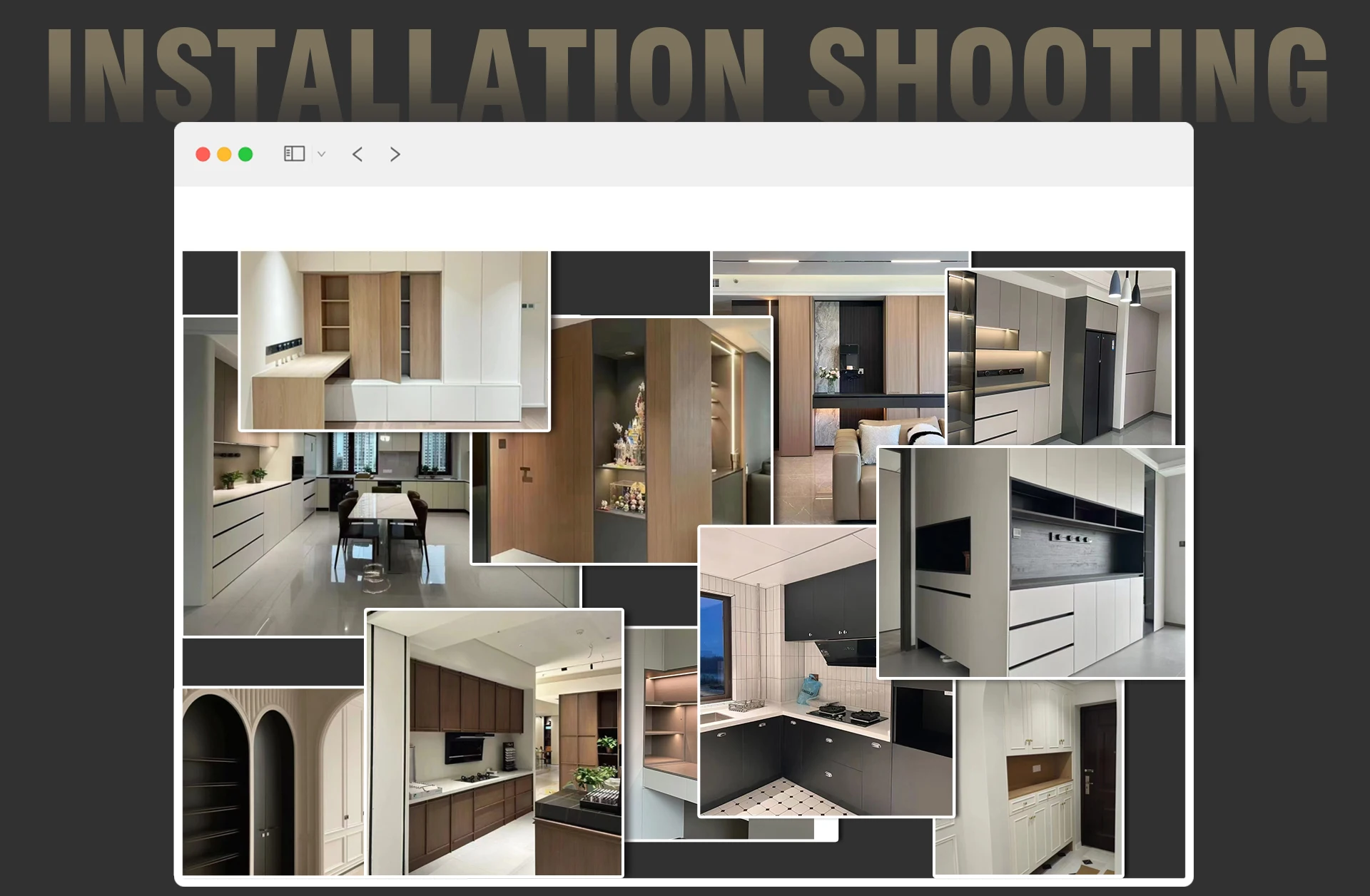Open the walnut kitchen cabinets photo
The height and width of the screenshot is (896, 1370).
pyautogui.click(x=494, y=742)
